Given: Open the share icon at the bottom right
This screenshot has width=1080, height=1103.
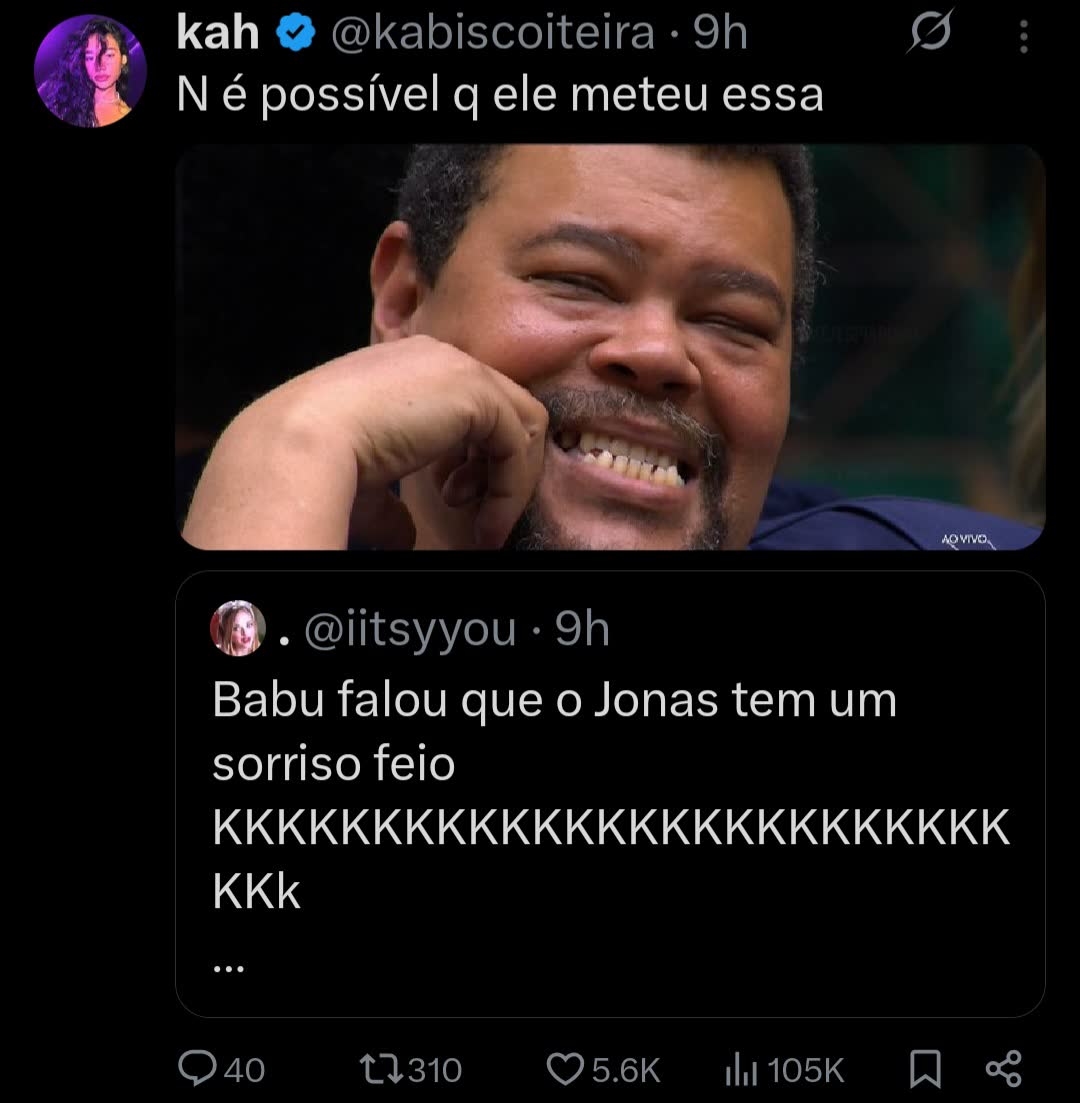Looking at the screenshot, I should tap(1003, 1069).
